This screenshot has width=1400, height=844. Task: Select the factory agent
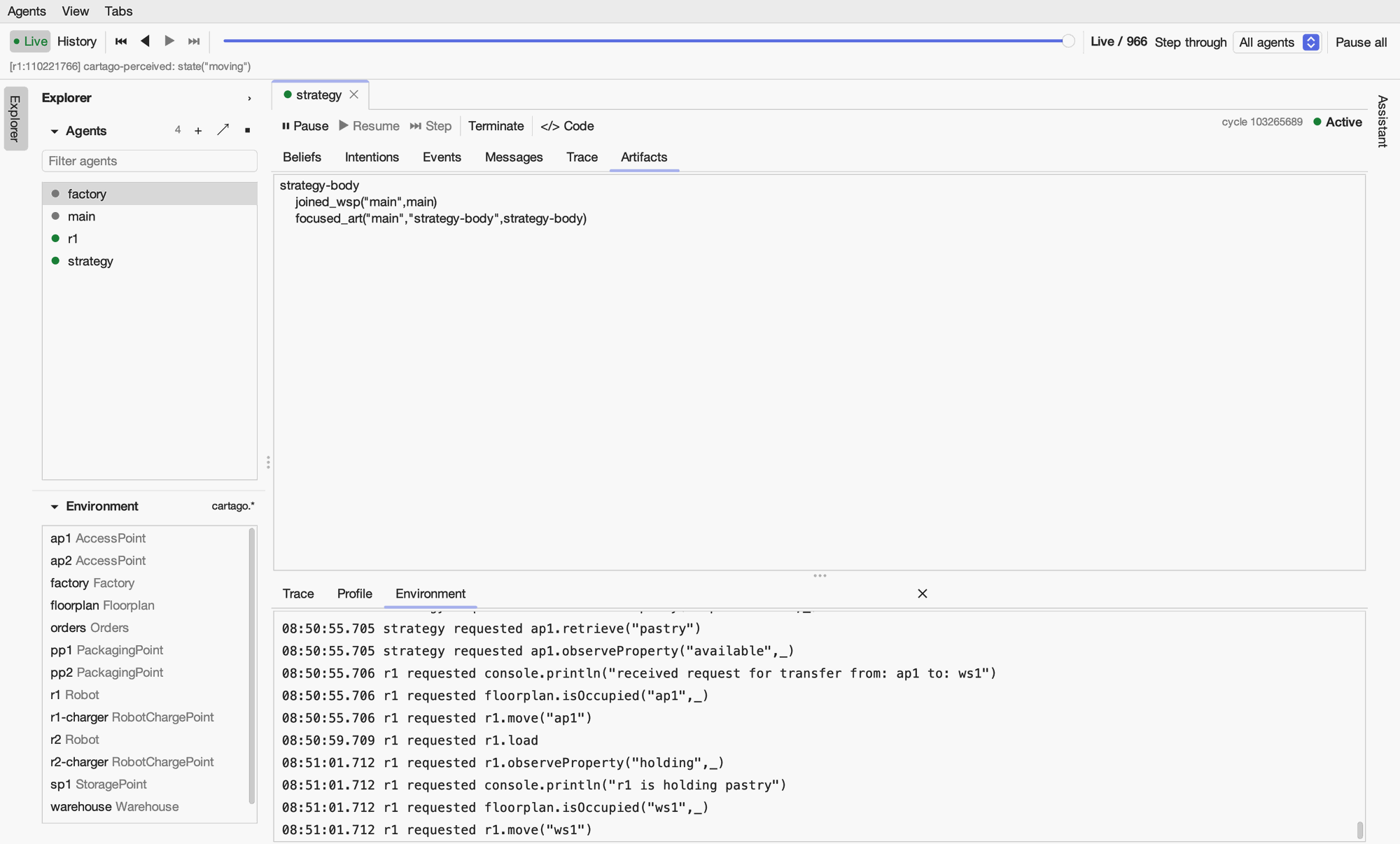click(x=150, y=194)
